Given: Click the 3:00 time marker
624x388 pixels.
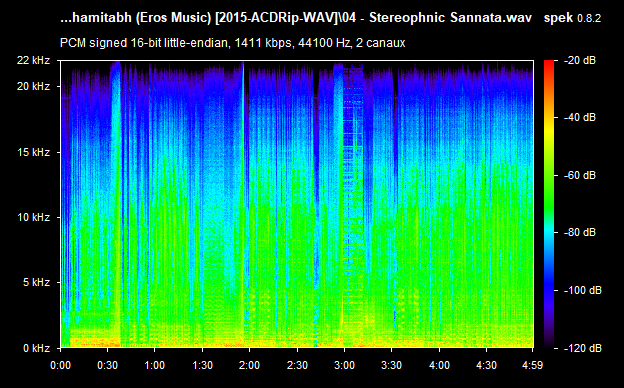Looking at the screenshot, I should pyautogui.click(x=344, y=365).
